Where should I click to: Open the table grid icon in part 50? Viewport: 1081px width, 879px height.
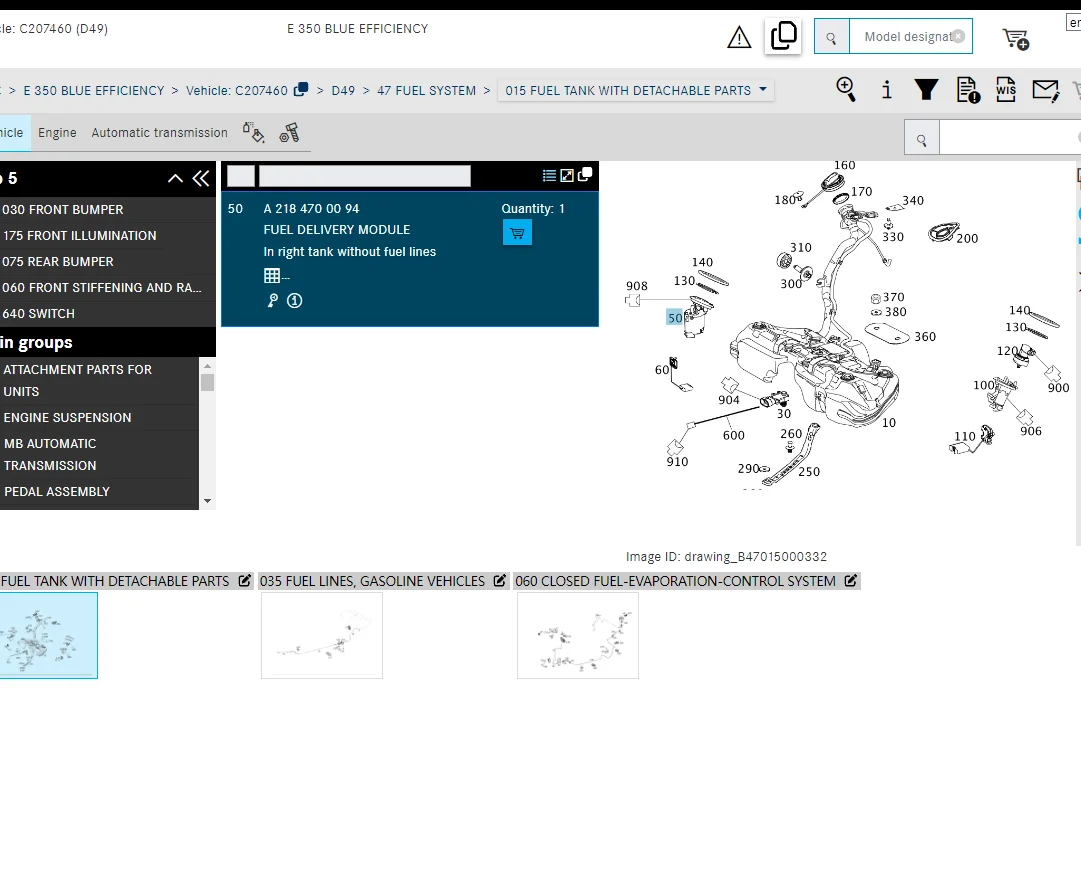(x=272, y=276)
